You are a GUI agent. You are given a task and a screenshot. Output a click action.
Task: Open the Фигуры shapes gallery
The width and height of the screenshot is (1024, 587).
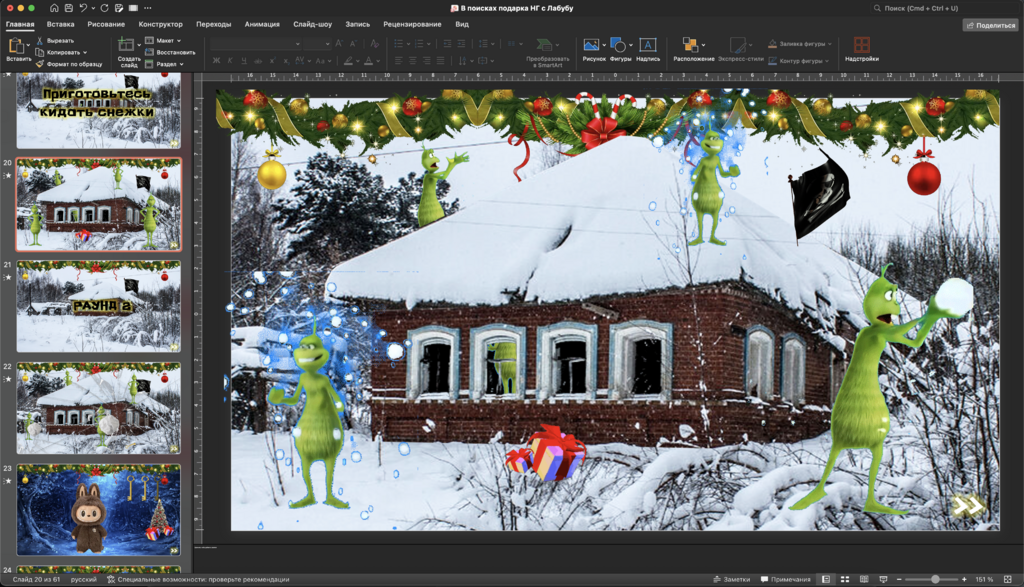[x=618, y=44]
